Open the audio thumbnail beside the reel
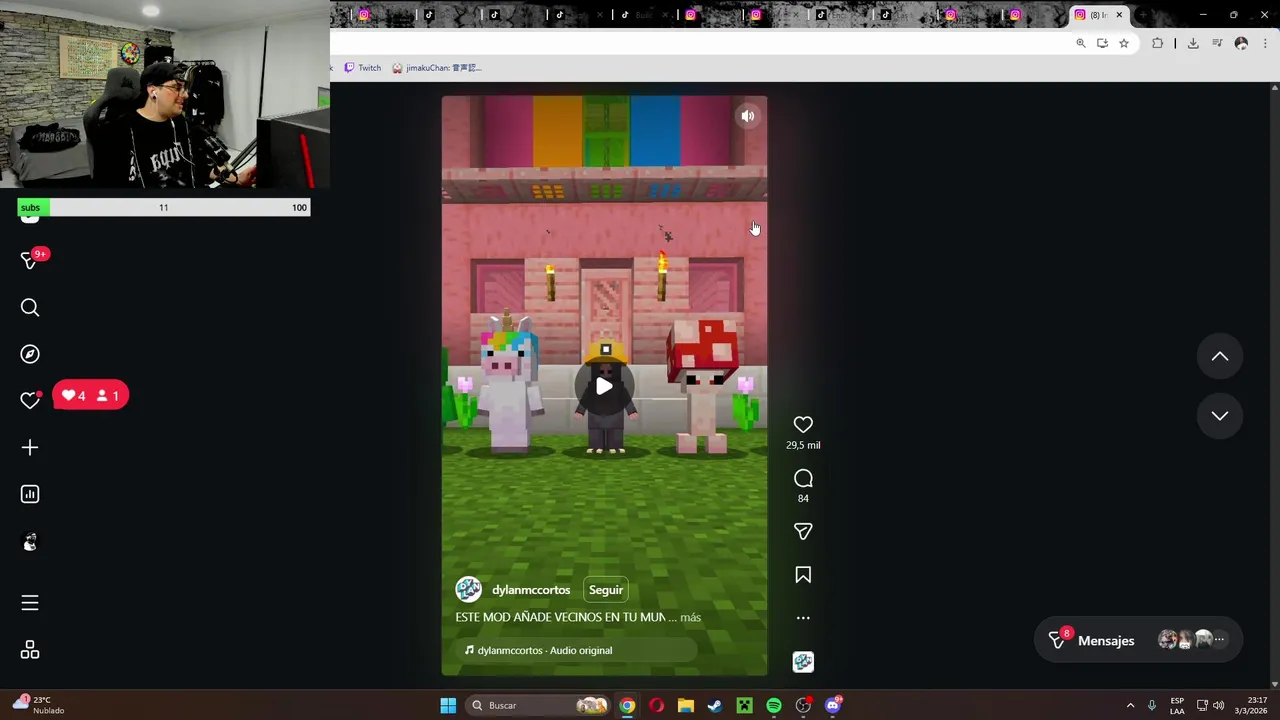This screenshot has height=720, width=1280. [x=803, y=662]
